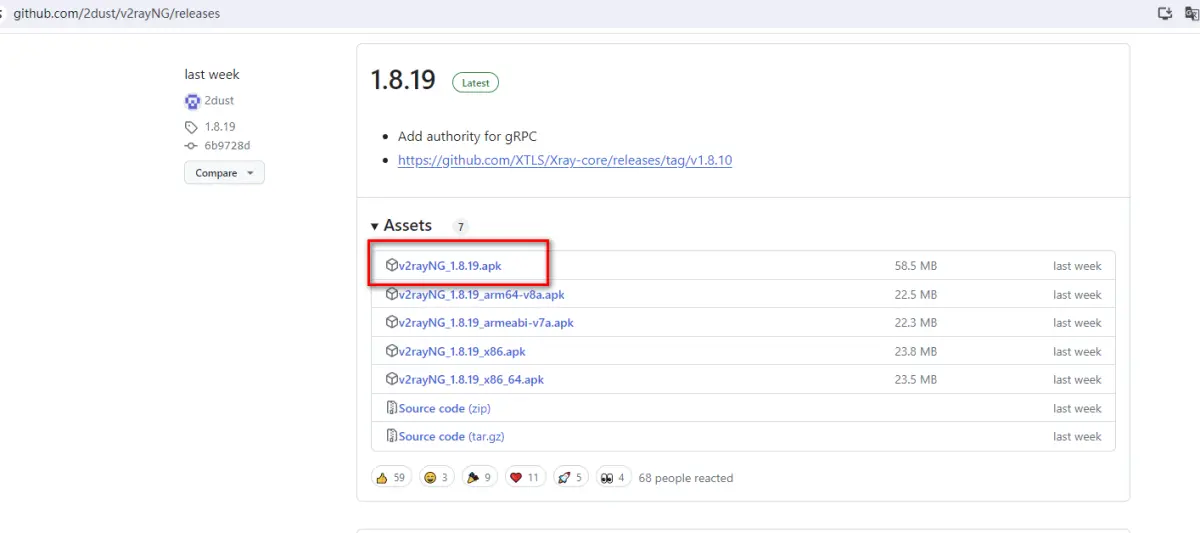Click the zip file icon beside Source code (zip)
This screenshot has width=1200, height=533.
click(x=392, y=408)
